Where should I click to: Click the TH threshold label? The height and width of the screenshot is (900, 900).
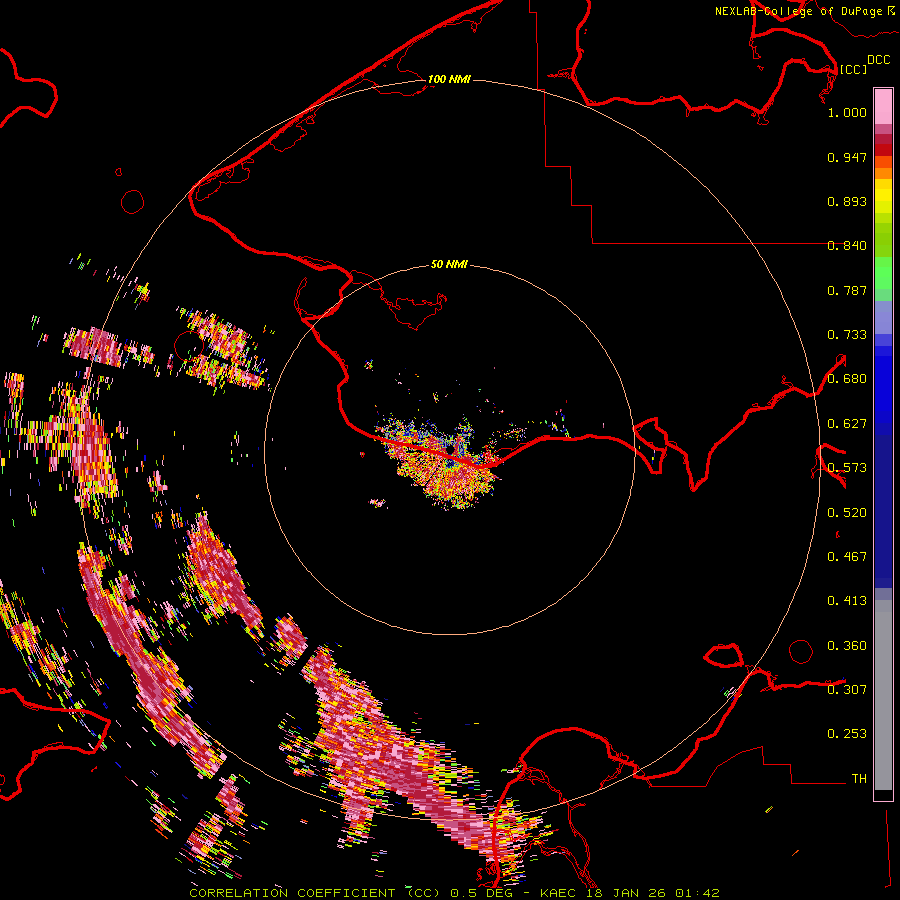tap(859, 778)
